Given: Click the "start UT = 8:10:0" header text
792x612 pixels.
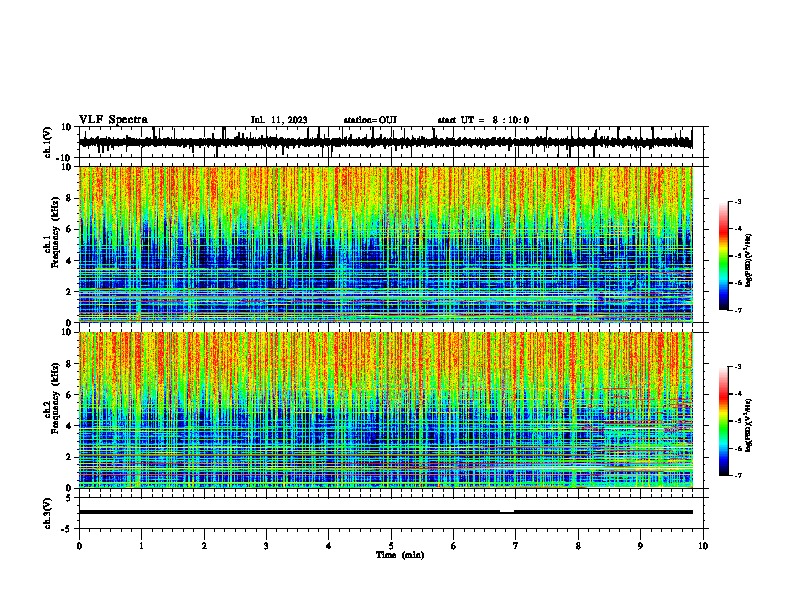Looking at the screenshot, I should tap(483, 120).
